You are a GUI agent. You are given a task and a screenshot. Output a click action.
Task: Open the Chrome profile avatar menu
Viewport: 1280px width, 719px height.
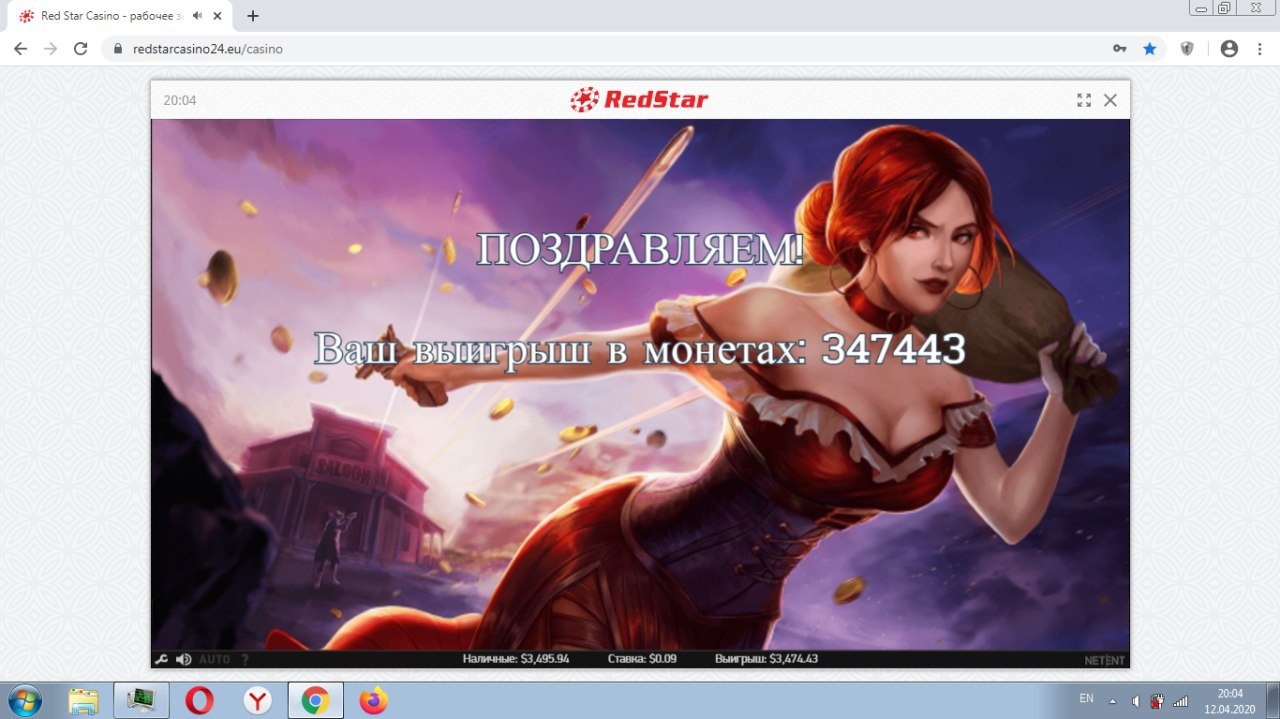(1229, 48)
